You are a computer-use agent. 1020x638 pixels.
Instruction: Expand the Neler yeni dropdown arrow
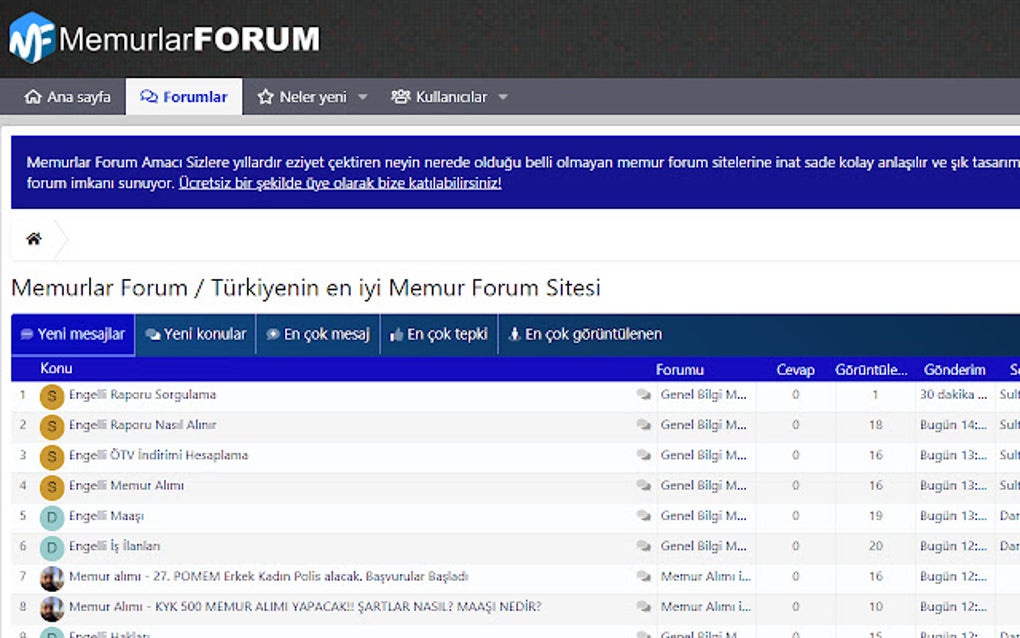click(362, 97)
